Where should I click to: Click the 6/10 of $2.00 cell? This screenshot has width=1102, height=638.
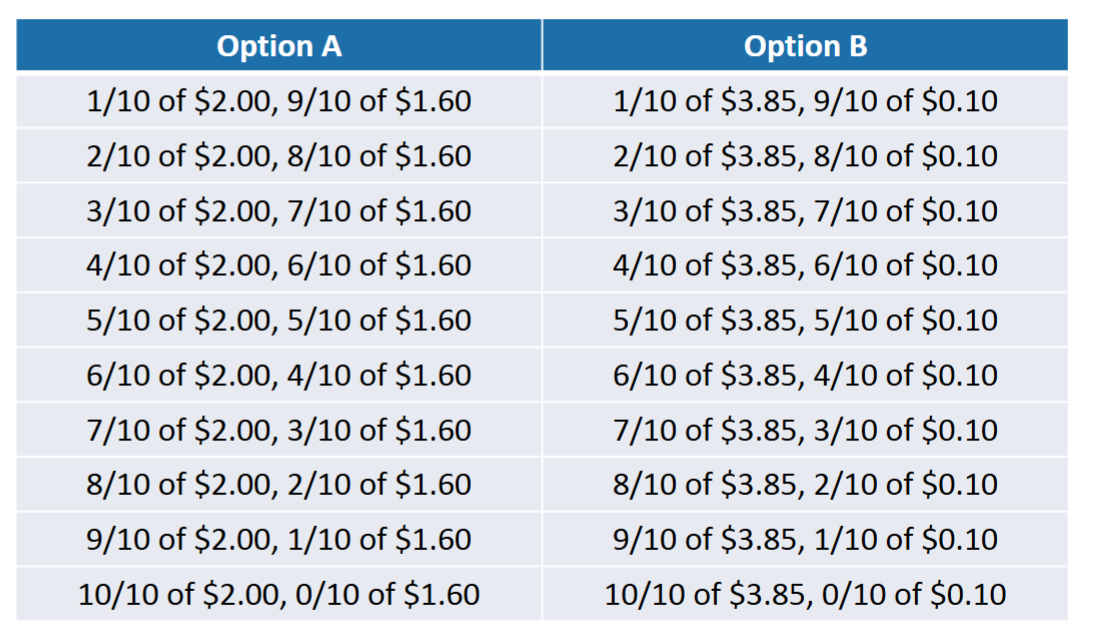pos(279,375)
